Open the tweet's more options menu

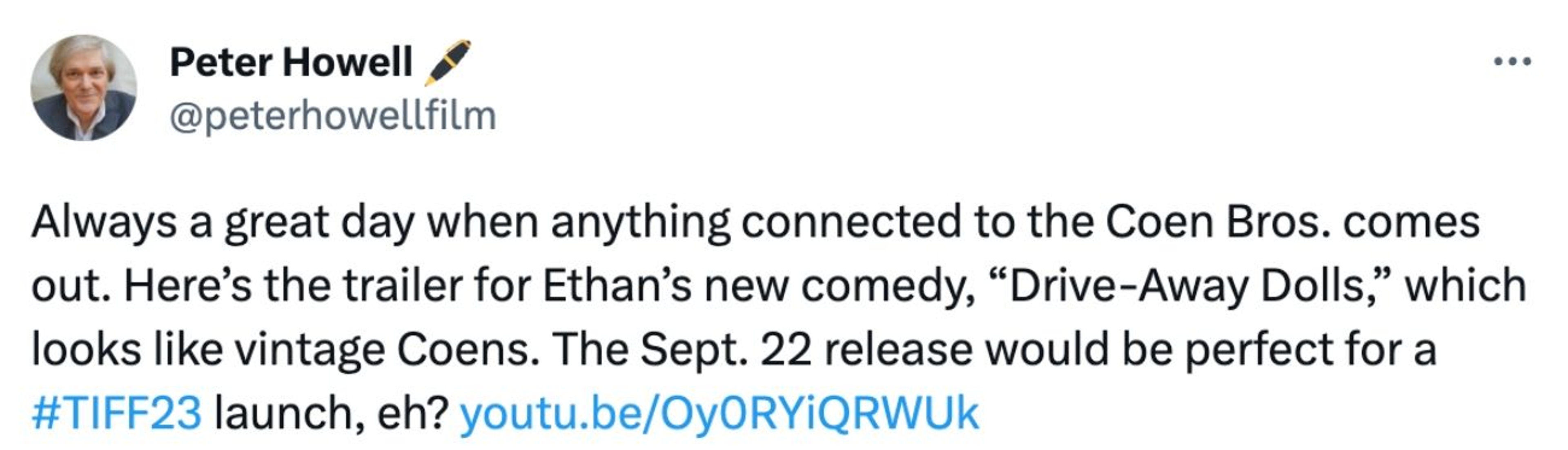pos(1512,61)
